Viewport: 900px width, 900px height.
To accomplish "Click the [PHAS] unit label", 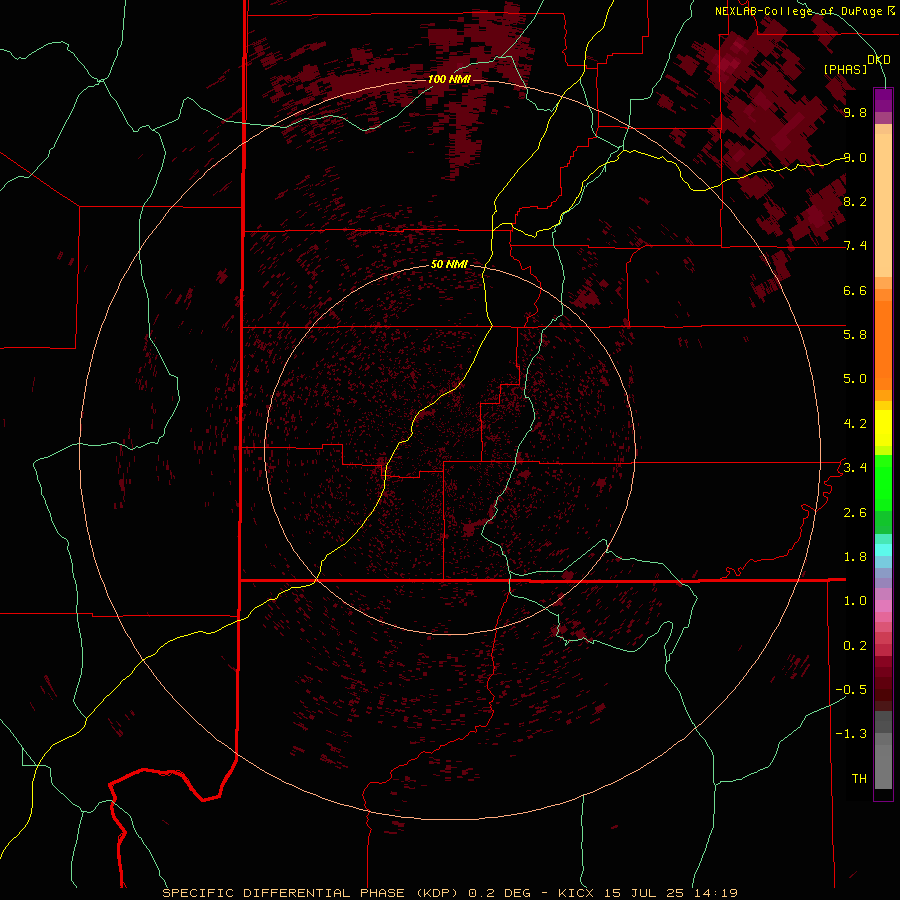I will click(x=845, y=69).
